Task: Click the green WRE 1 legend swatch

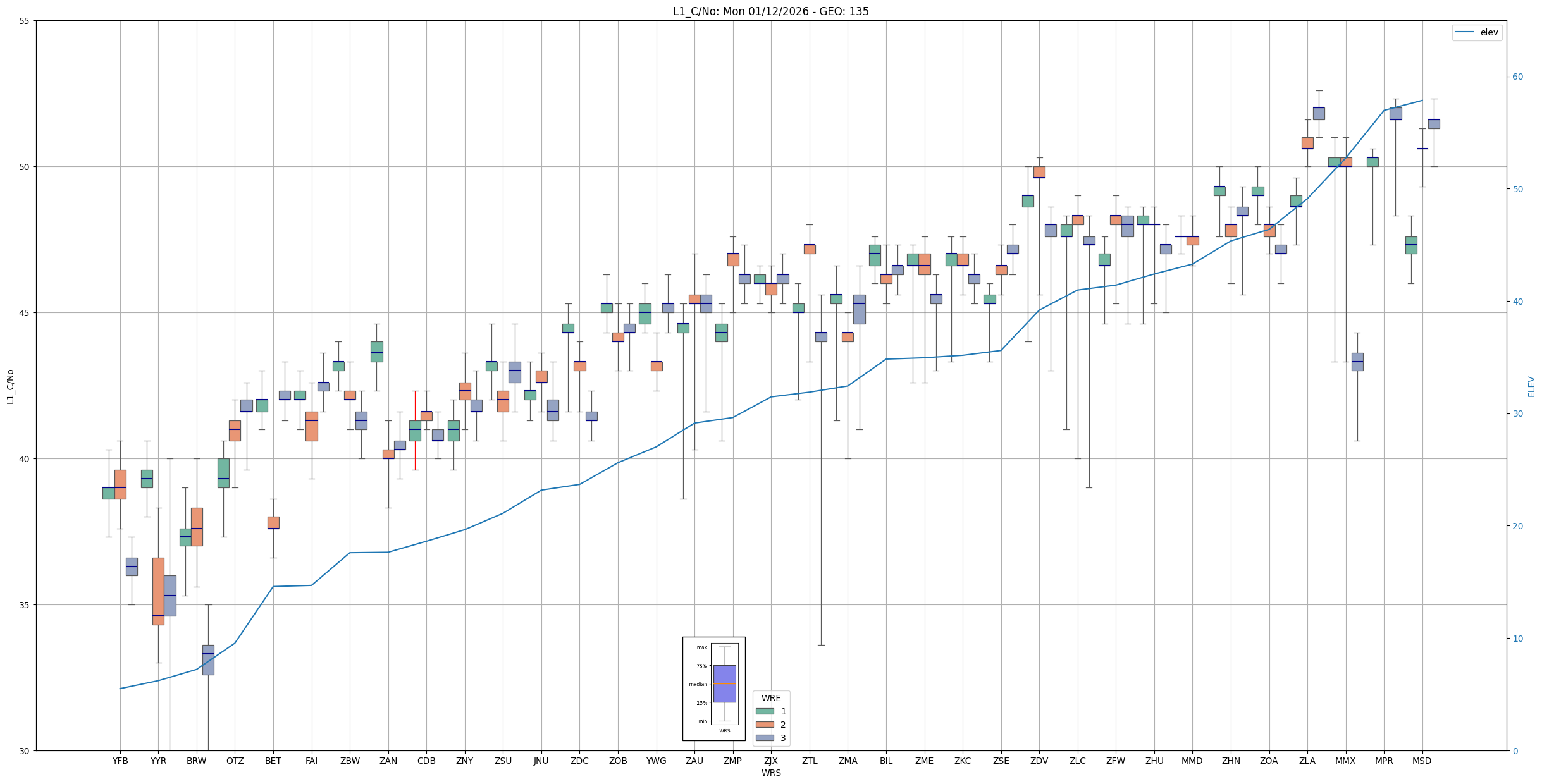Action: 765,711
